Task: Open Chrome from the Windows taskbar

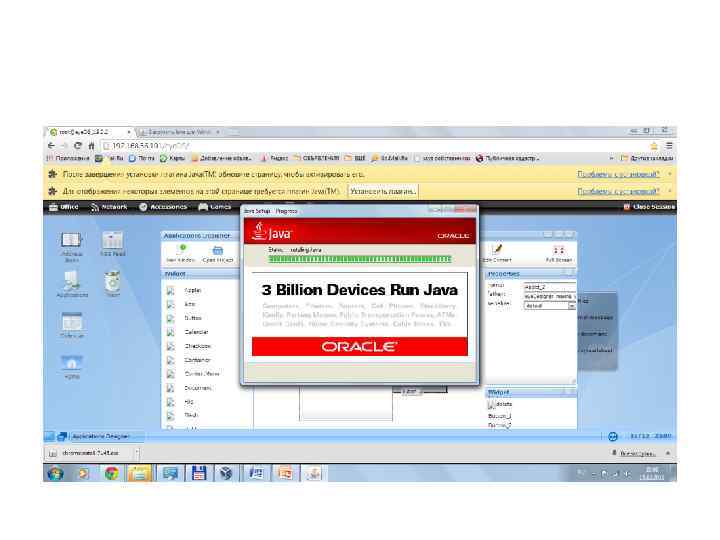Action: point(112,473)
